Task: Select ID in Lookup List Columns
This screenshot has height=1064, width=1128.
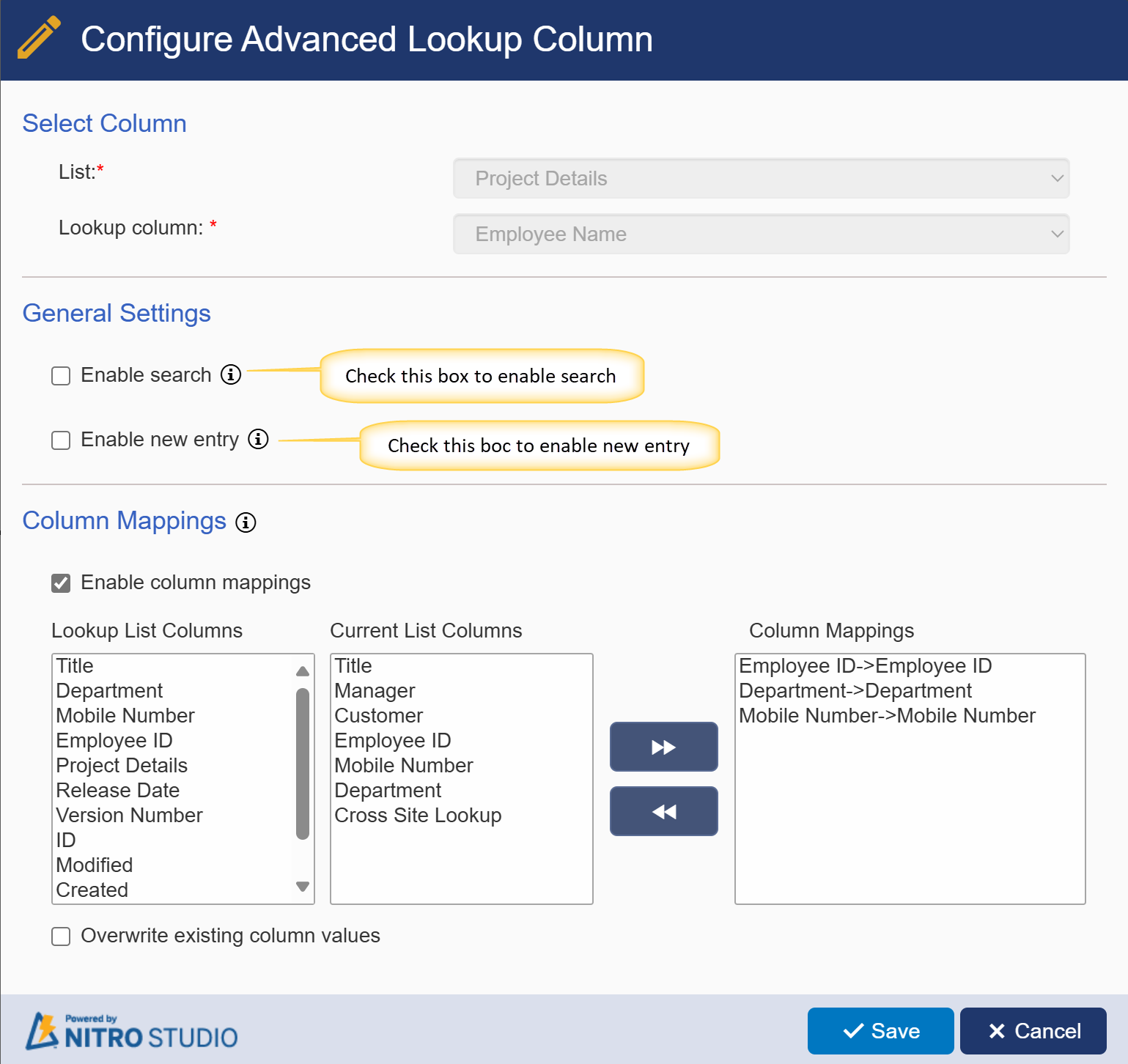Action: (174, 841)
